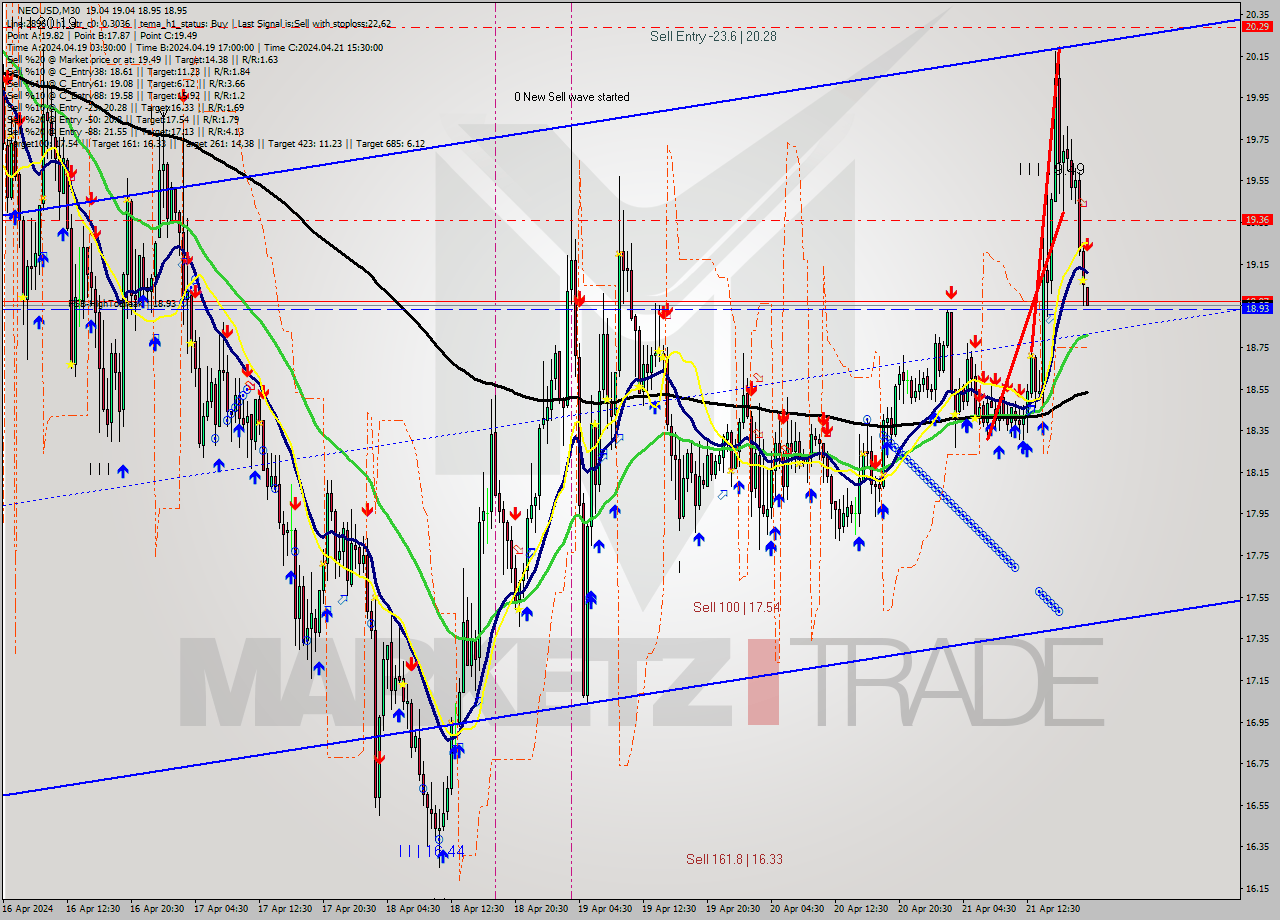The image size is (1280, 920).
Task: Click the '16.44' low price label
Action: coord(446,851)
